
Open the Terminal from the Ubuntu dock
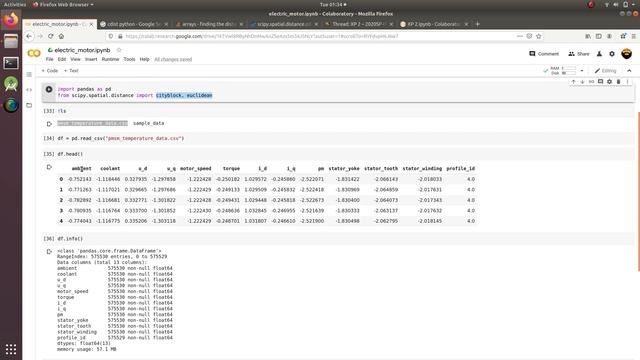[x=11, y=63]
